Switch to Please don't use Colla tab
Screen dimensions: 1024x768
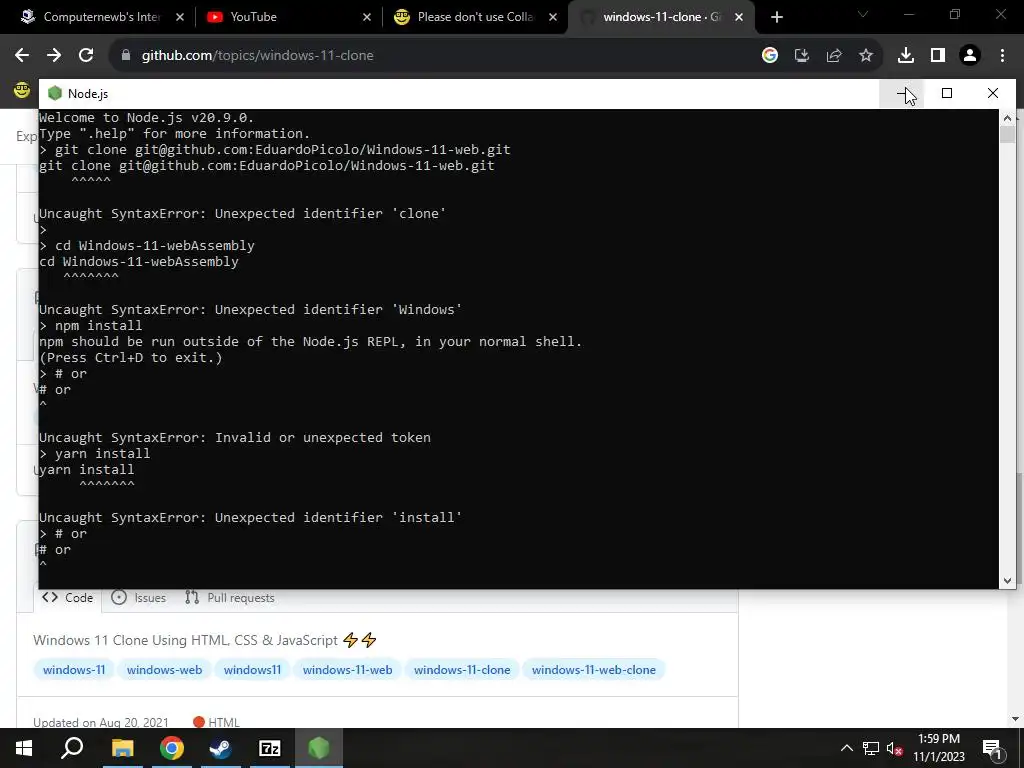pos(475,17)
